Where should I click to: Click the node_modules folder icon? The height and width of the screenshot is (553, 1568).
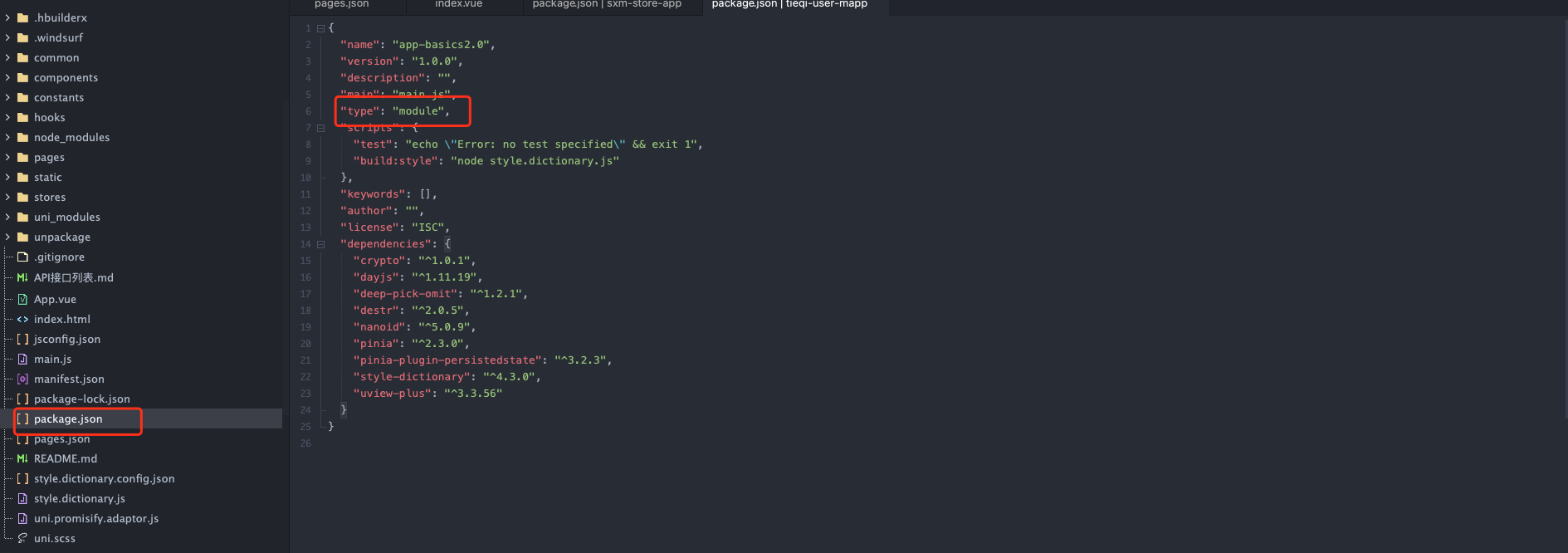pyautogui.click(x=23, y=137)
